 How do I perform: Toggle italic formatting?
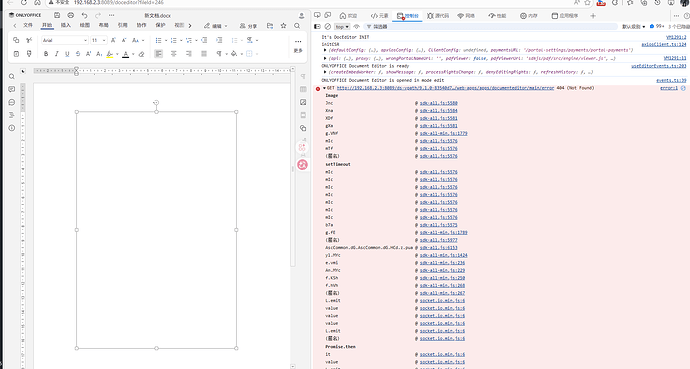pyautogui.click(x=56, y=54)
